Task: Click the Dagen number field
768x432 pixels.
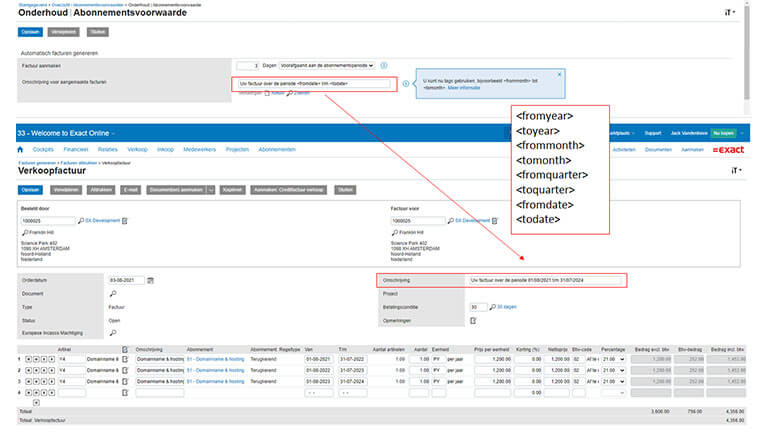Action: click(x=247, y=65)
